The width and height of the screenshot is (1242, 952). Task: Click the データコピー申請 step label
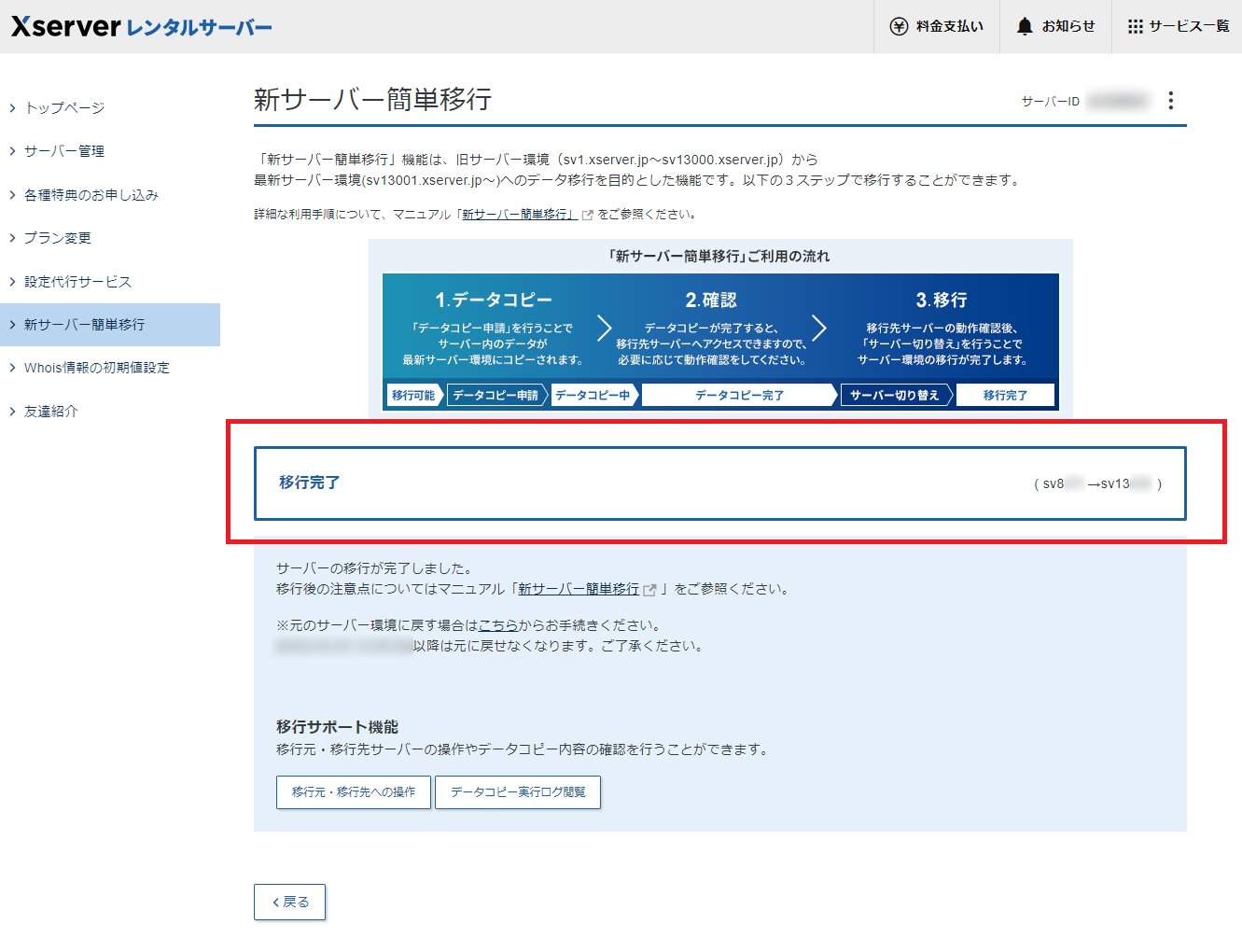[x=495, y=396]
